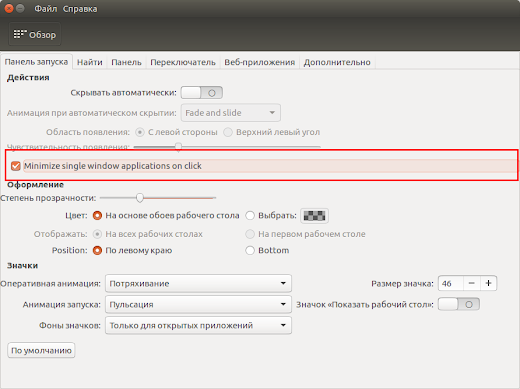
Task: Toggle the Значок «Показать рабочий стол» switch
Action: tap(459, 304)
